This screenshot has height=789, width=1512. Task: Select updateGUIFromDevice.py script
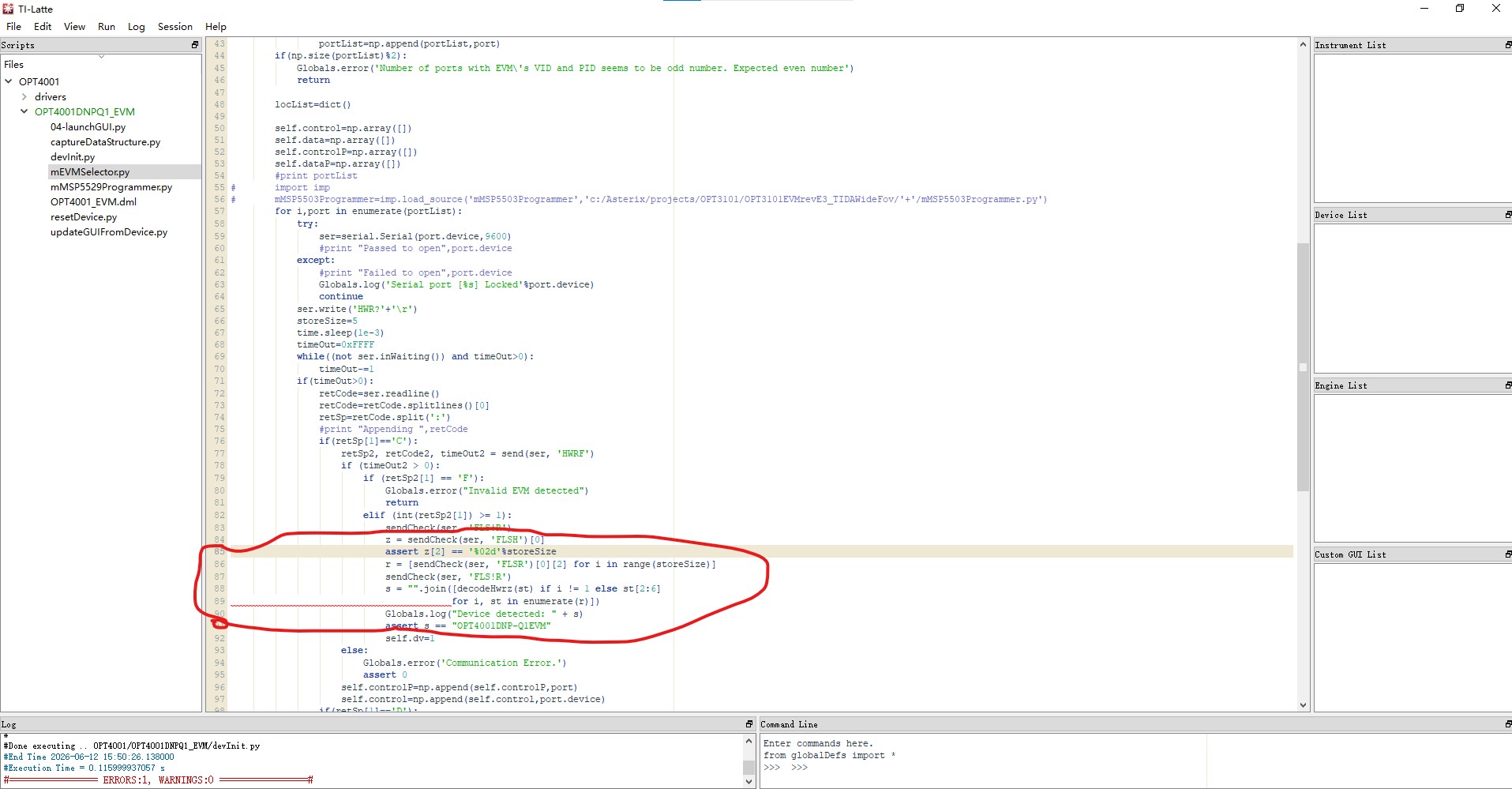tap(109, 232)
